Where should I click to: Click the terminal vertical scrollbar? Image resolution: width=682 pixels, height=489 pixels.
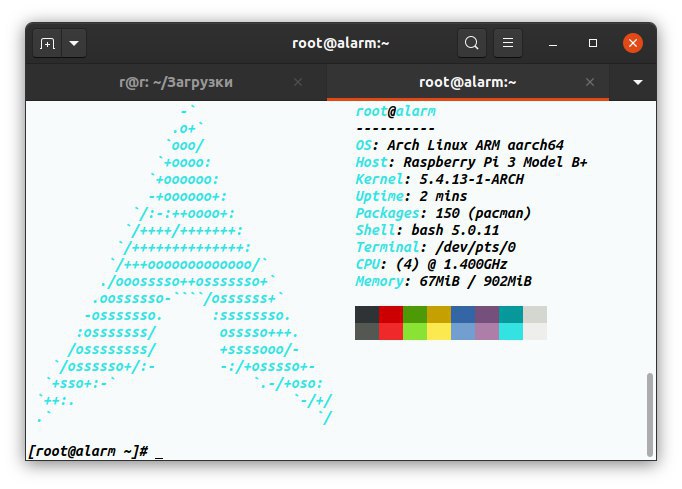coord(649,414)
